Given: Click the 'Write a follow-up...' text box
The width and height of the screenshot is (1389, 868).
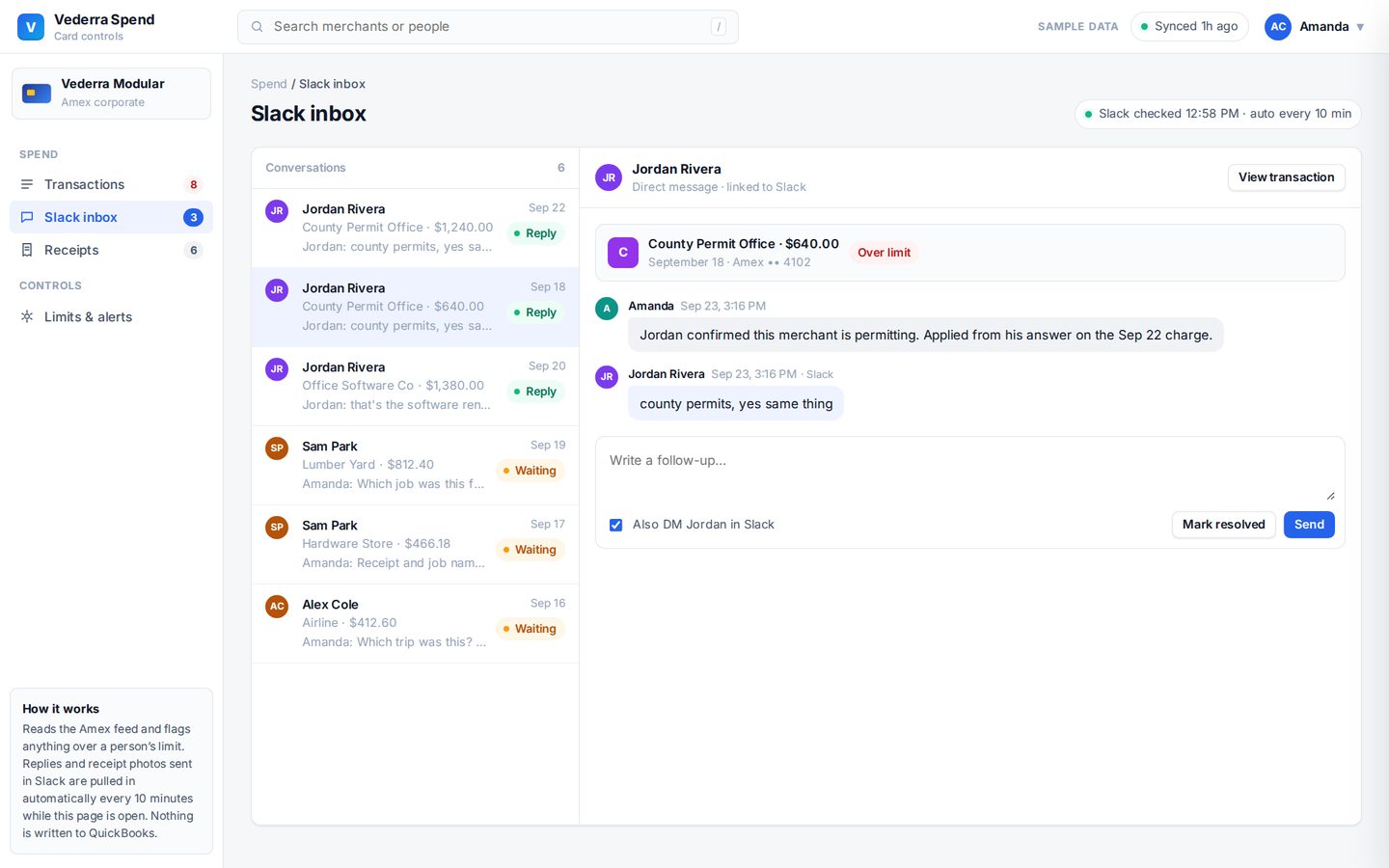Looking at the screenshot, I should [970, 471].
